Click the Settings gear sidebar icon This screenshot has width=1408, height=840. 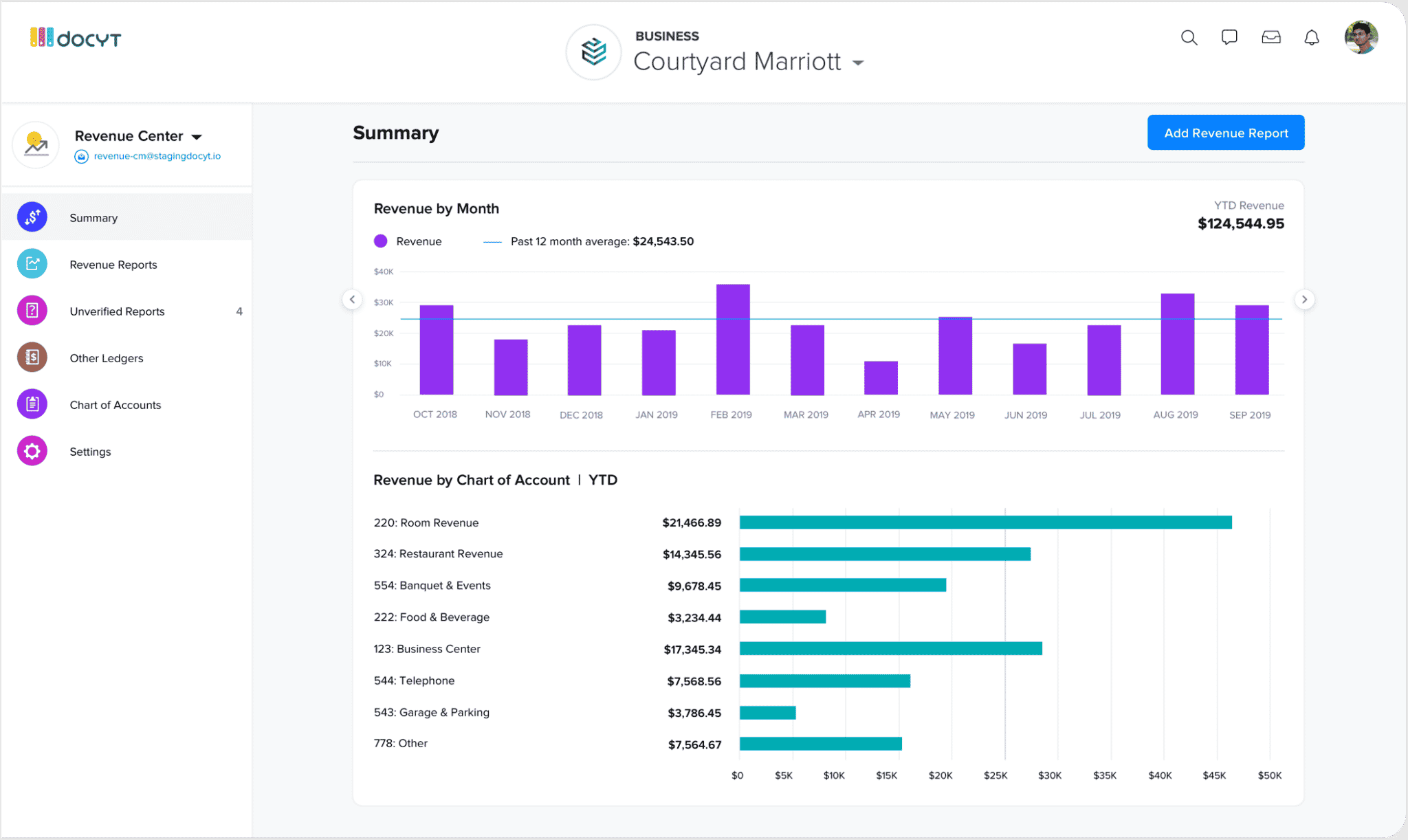click(32, 451)
